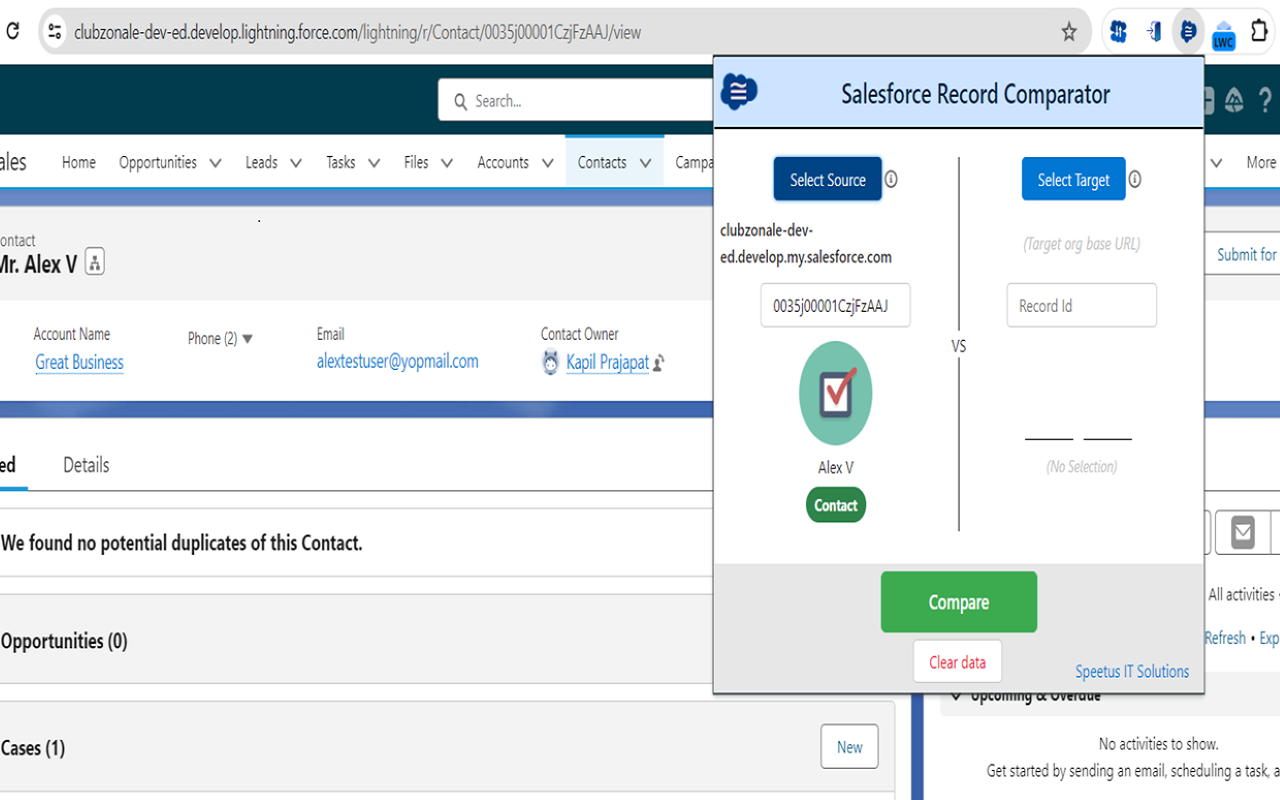Click the browser address bar URL
The height and width of the screenshot is (800, 1280).
tap(358, 32)
